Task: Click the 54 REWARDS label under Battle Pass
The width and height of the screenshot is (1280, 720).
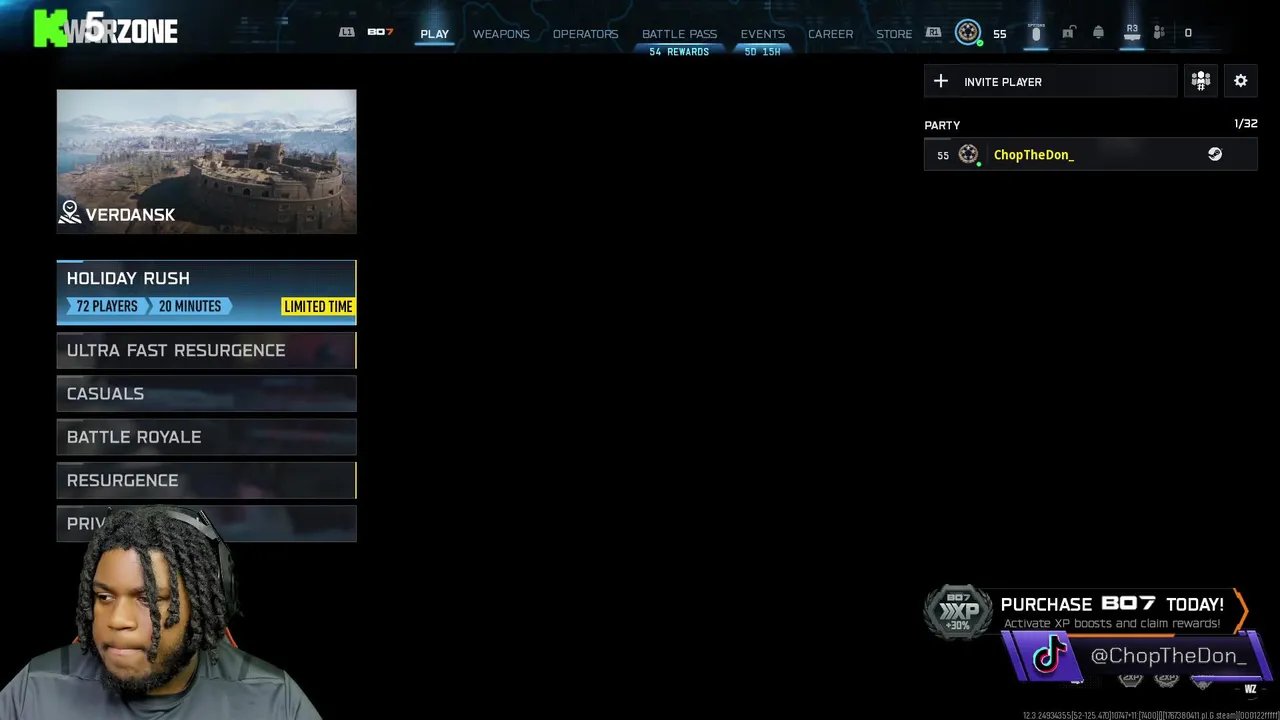Action: (x=679, y=52)
